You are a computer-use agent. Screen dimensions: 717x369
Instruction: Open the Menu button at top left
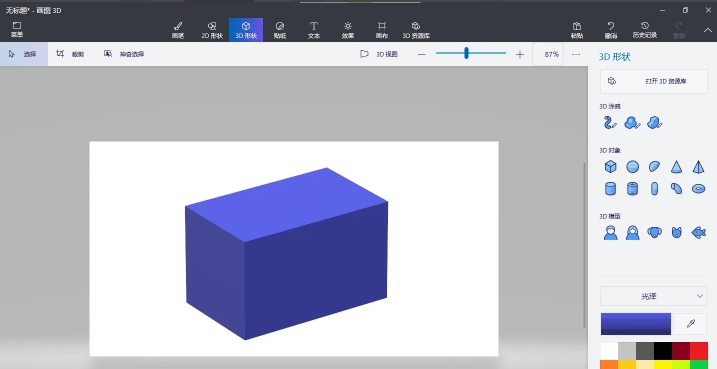click(x=17, y=30)
